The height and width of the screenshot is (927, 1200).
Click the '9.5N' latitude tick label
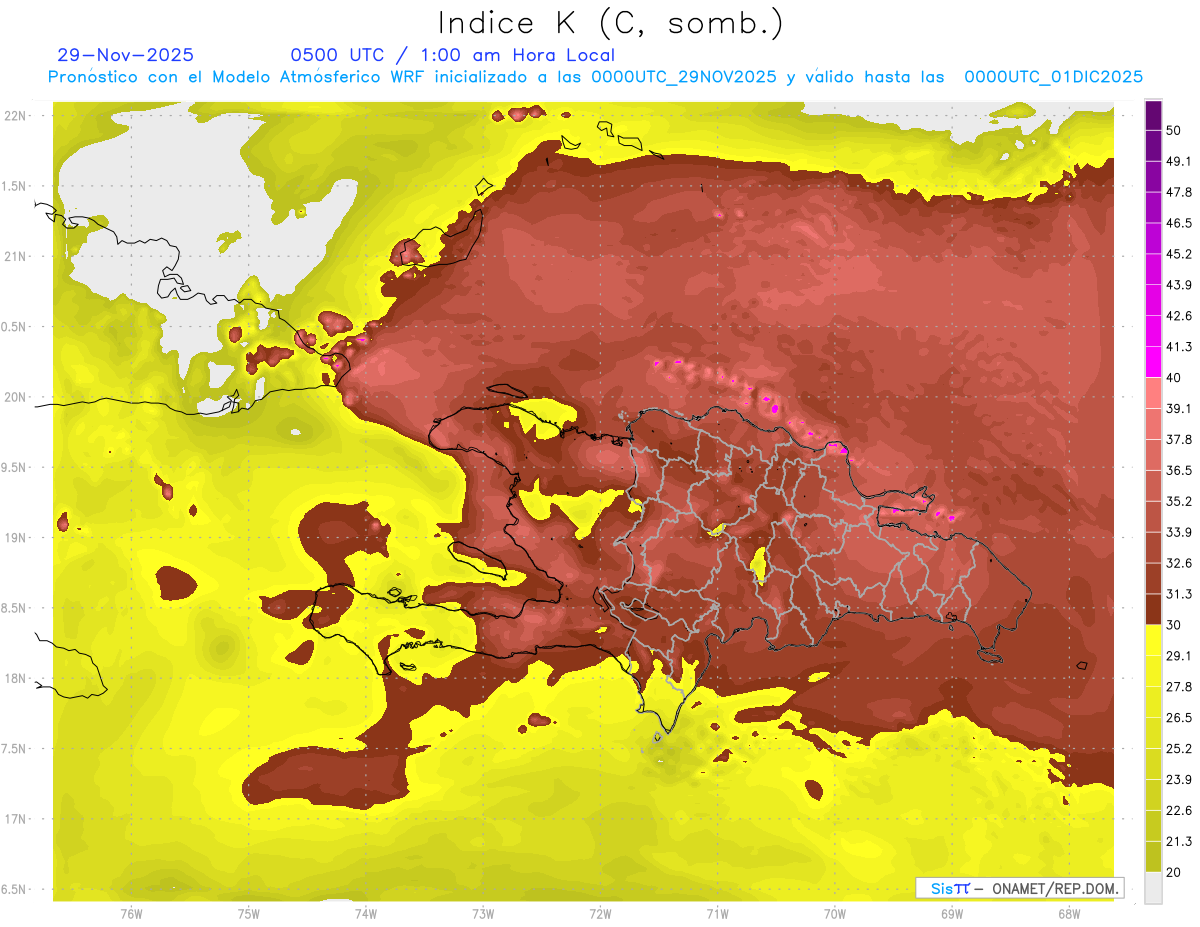click(x=15, y=468)
